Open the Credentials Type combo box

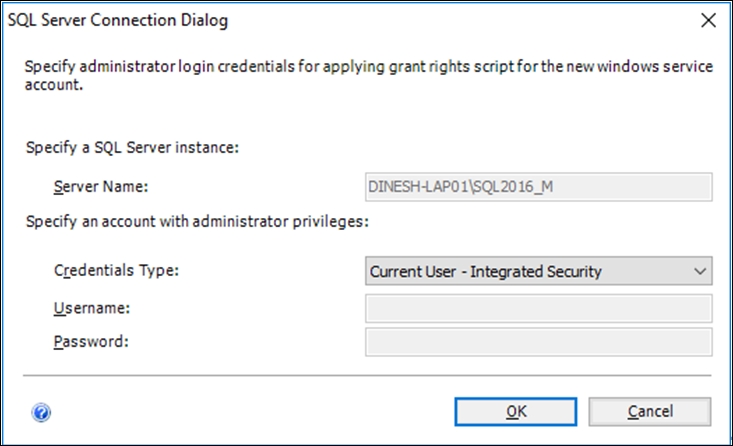[539, 271]
